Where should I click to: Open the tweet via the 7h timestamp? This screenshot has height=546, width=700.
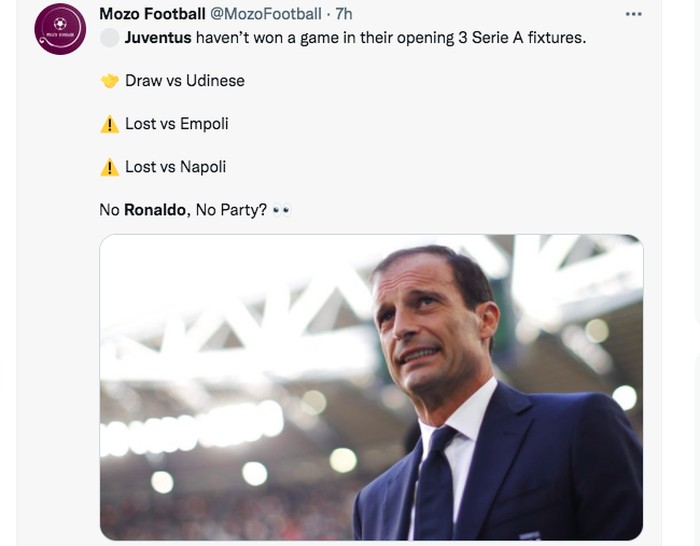coord(343,14)
